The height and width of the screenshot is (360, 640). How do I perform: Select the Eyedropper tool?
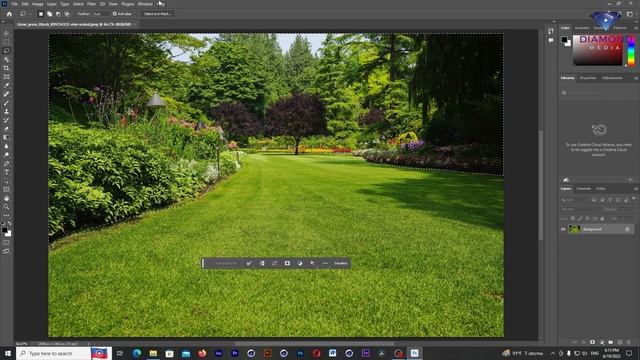[6, 85]
